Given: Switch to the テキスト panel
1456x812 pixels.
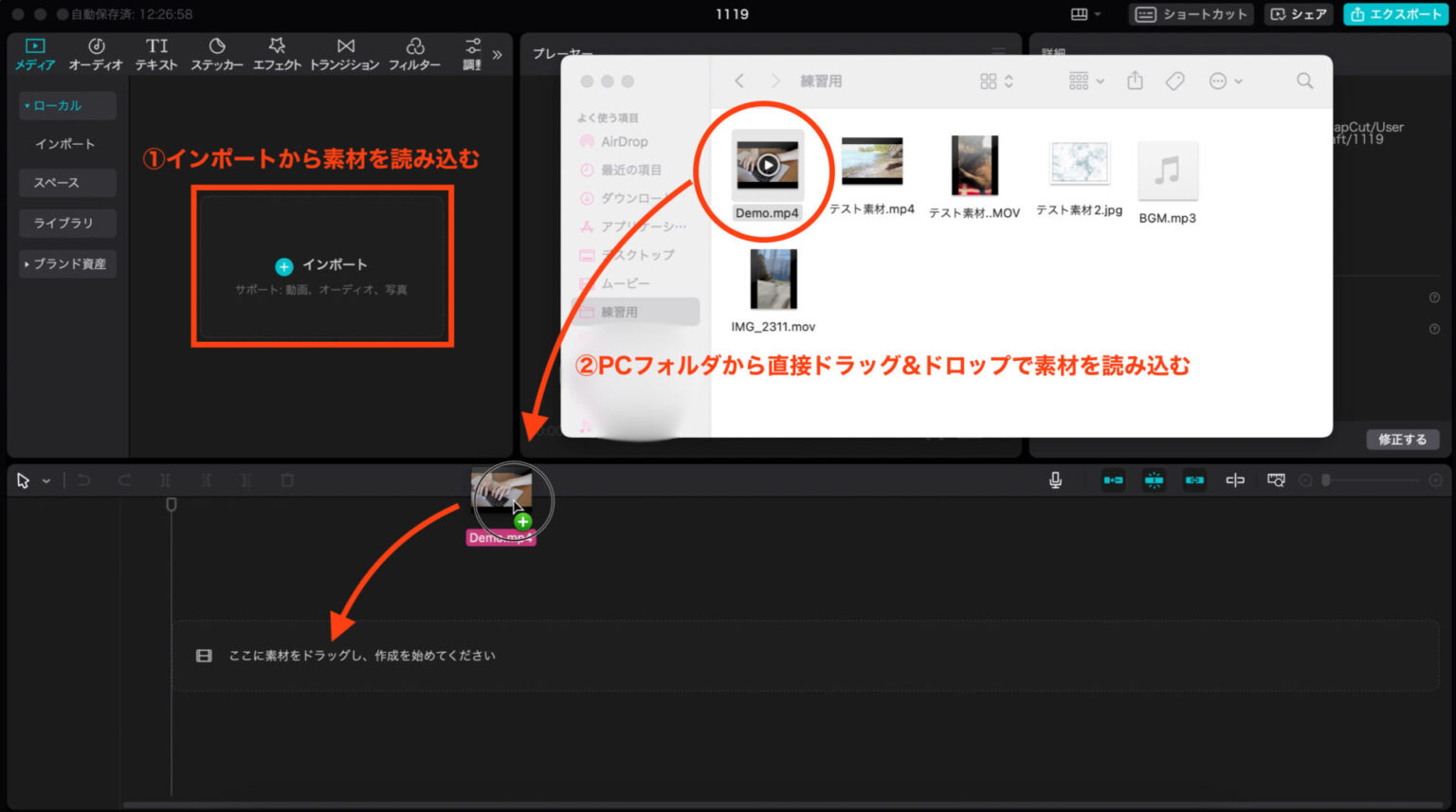Looking at the screenshot, I should tap(155, 54).
